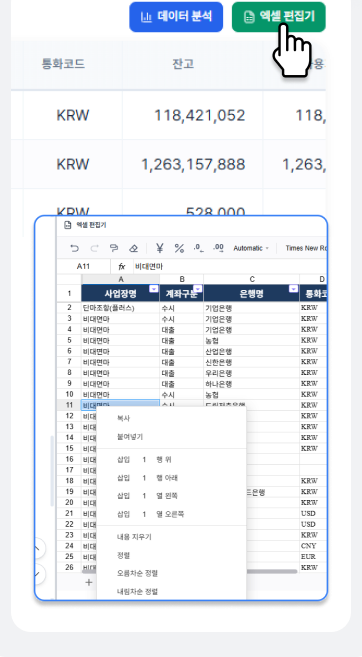Click the spreadsheet horizontal scrollbar
Image resolution: width=362 pixels, height=657 pixels.
pos(189,571)
